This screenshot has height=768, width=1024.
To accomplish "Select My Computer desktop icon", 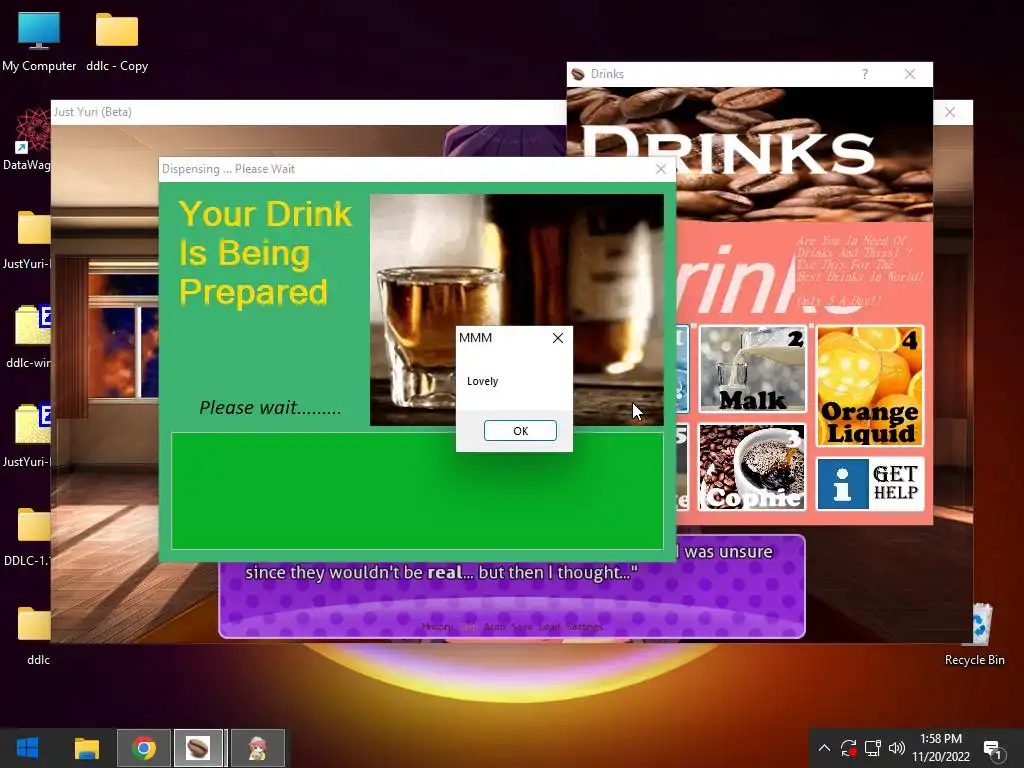I will click(x=39, y=41).
